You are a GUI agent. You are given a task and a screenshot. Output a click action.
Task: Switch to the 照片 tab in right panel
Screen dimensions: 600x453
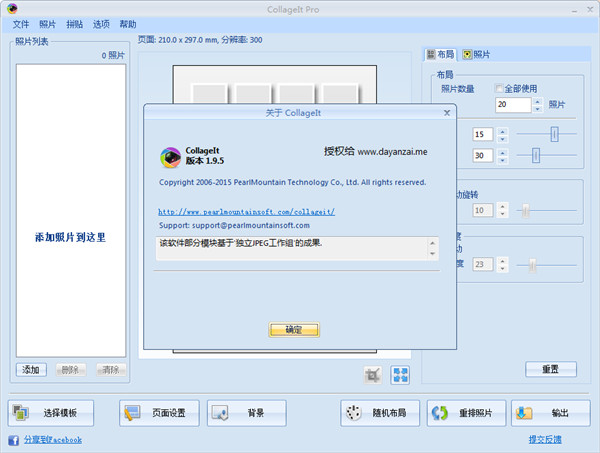476,55
